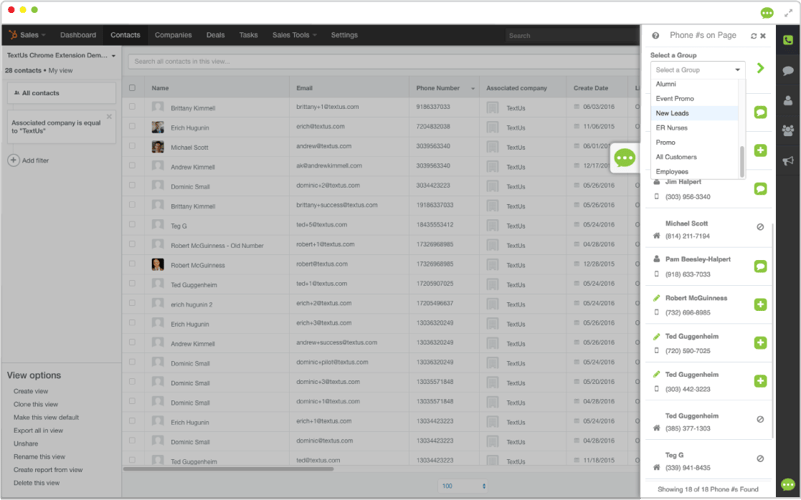This screenshot has width=801, height=500.
Task: Message Jim Halpert via green chat icon
Action: [760, 189]
